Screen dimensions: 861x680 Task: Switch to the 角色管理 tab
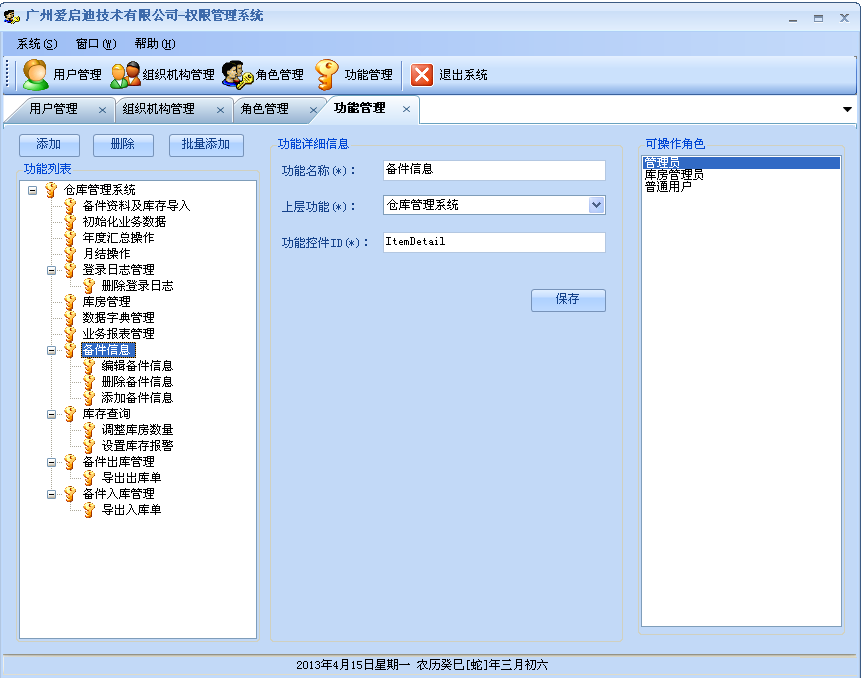pos(265,109)
